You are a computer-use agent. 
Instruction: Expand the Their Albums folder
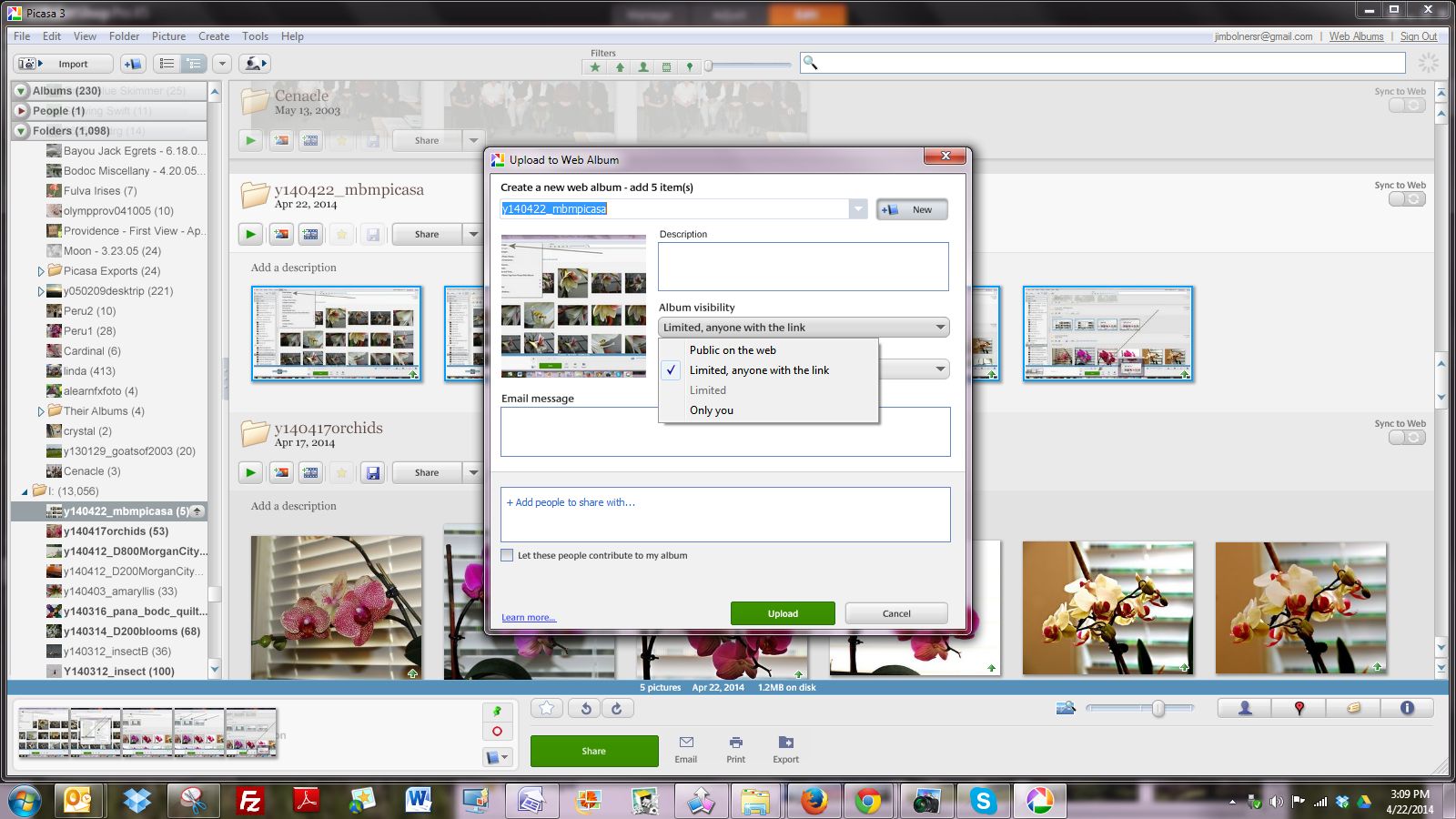pyautogui.click(x=41, y=411)
